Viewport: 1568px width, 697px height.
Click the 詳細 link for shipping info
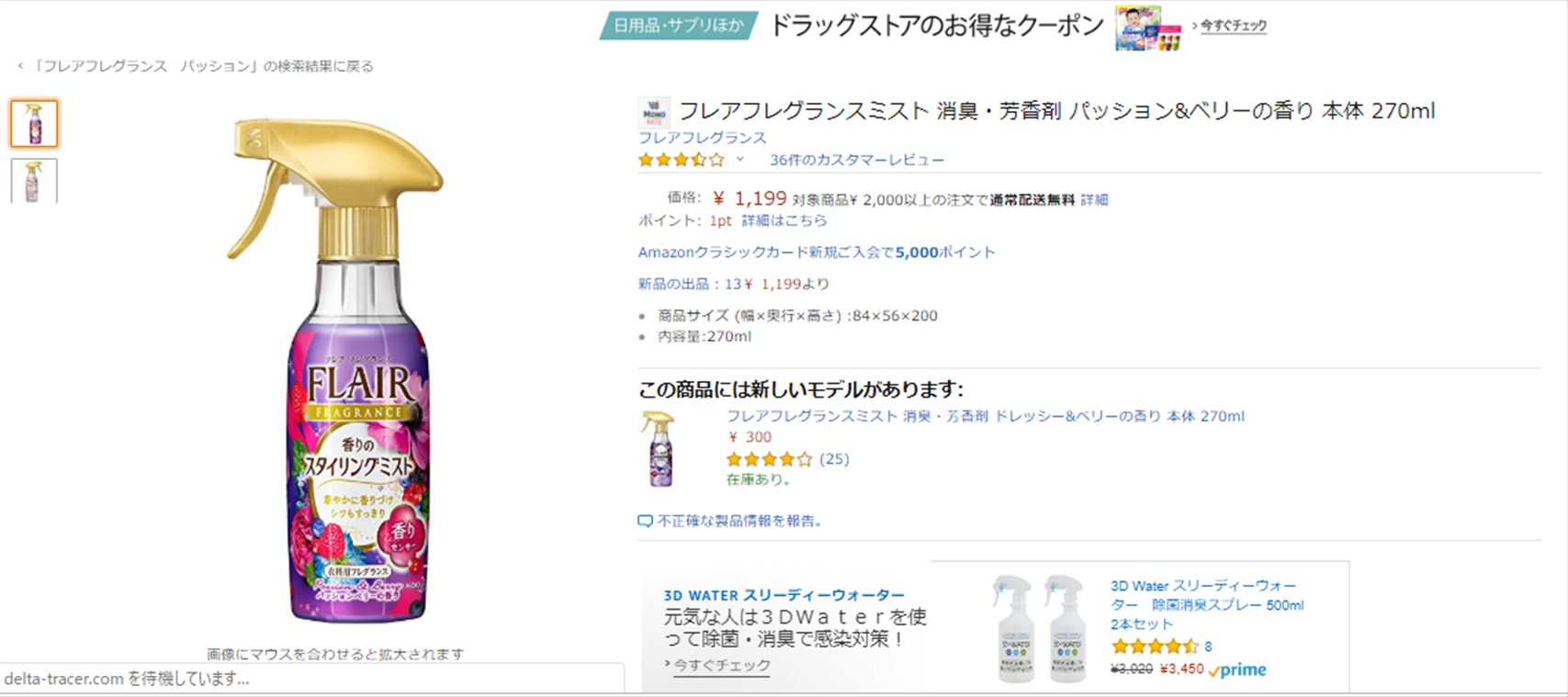[x=1094, y=199]
